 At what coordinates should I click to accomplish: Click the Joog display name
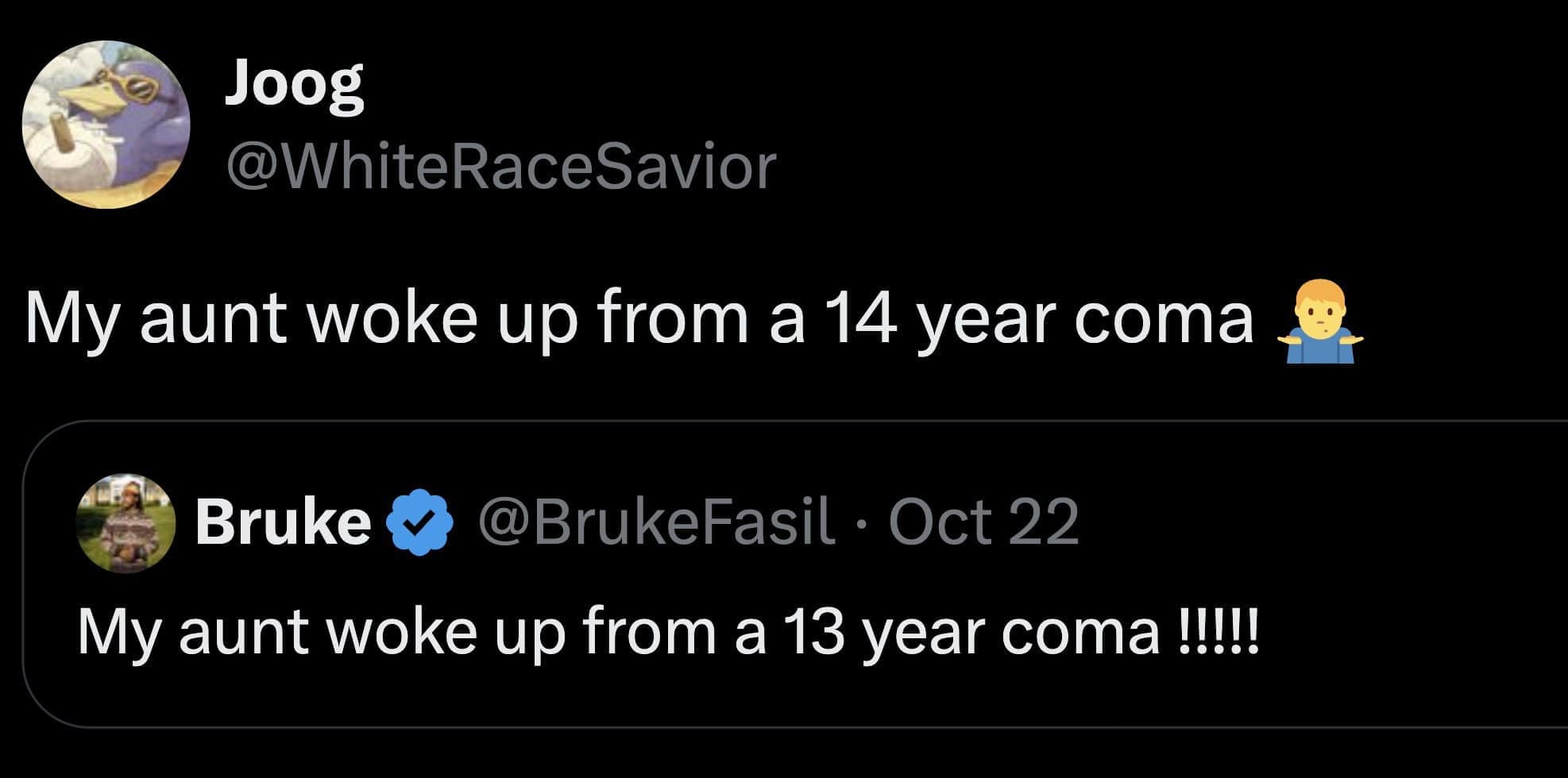pos(295,86)
